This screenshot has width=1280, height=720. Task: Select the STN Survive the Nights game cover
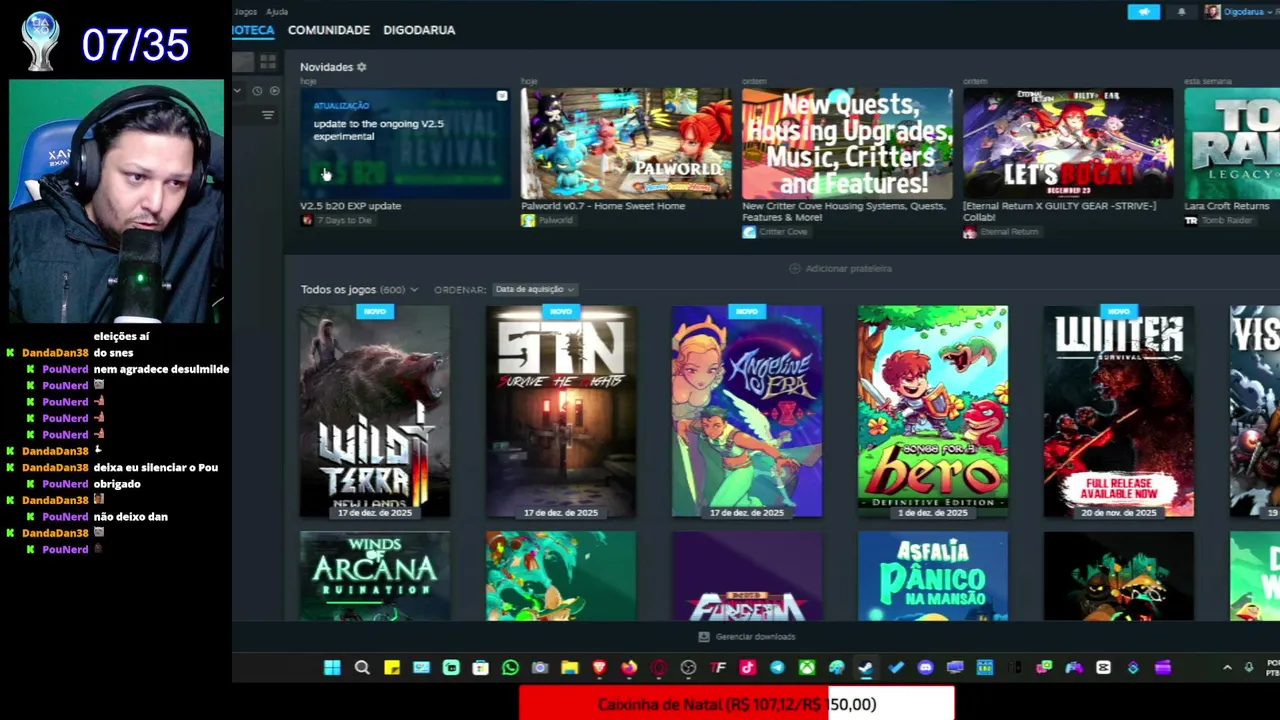(561, 412)
